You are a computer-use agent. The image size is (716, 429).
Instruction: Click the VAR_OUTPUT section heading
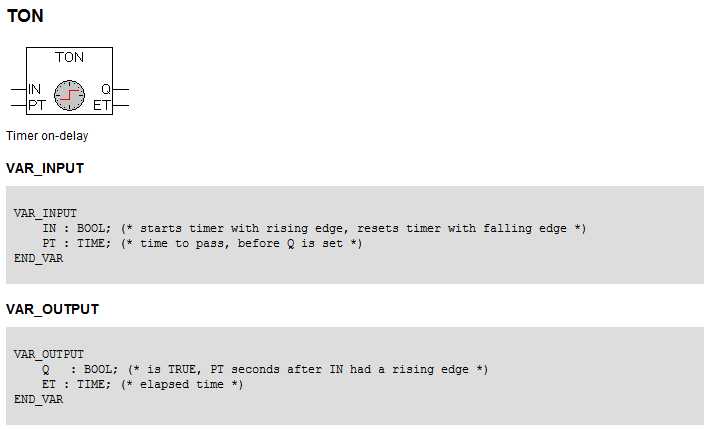point(53,309)
